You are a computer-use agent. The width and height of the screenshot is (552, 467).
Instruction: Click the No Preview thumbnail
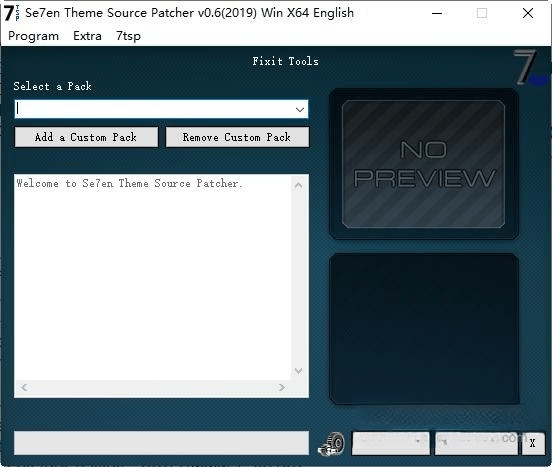[424, 164]
